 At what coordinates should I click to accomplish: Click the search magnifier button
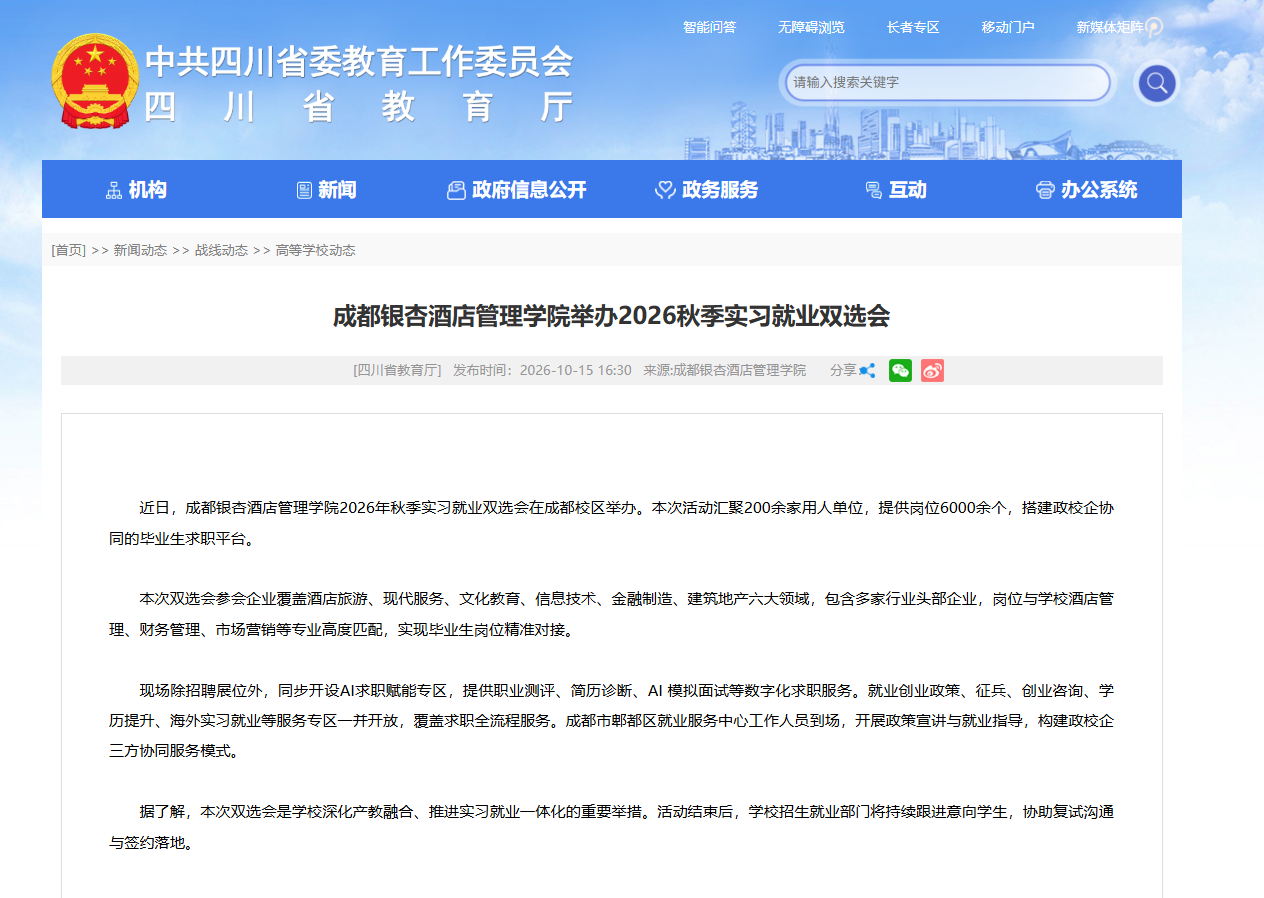1158,83
